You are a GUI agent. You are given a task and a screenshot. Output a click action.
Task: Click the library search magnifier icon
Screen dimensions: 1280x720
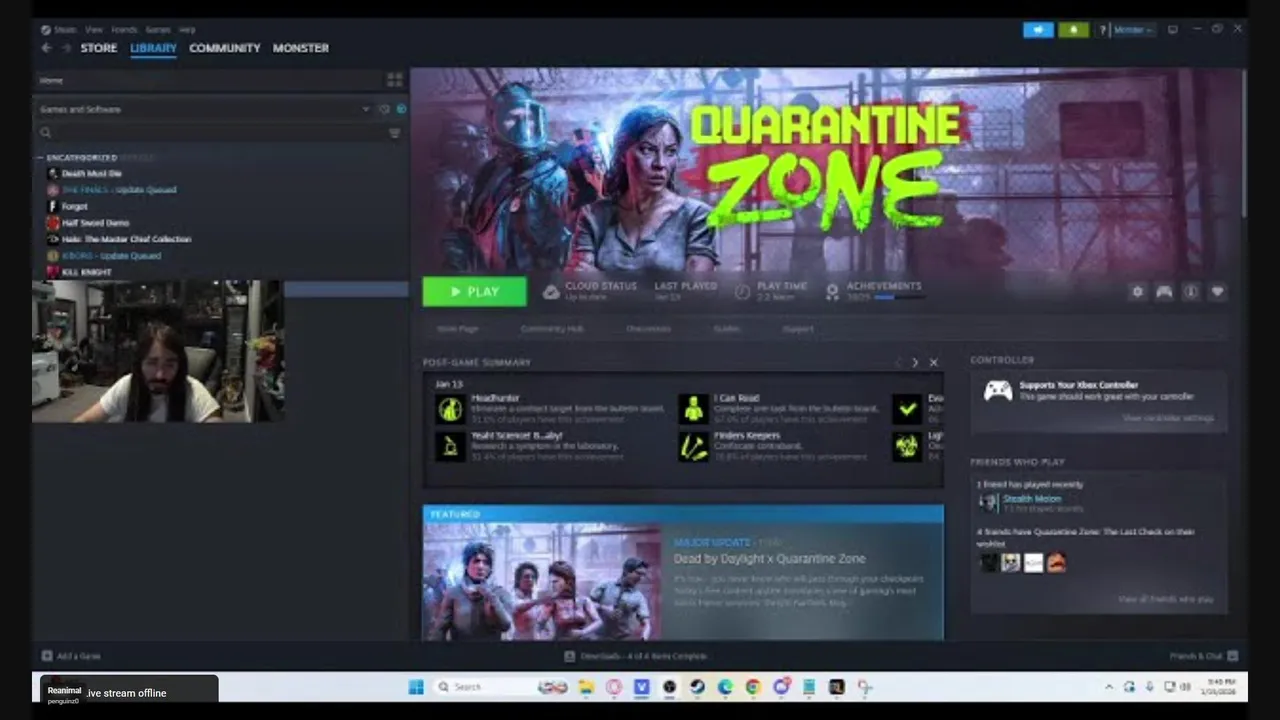click(46, 132)
